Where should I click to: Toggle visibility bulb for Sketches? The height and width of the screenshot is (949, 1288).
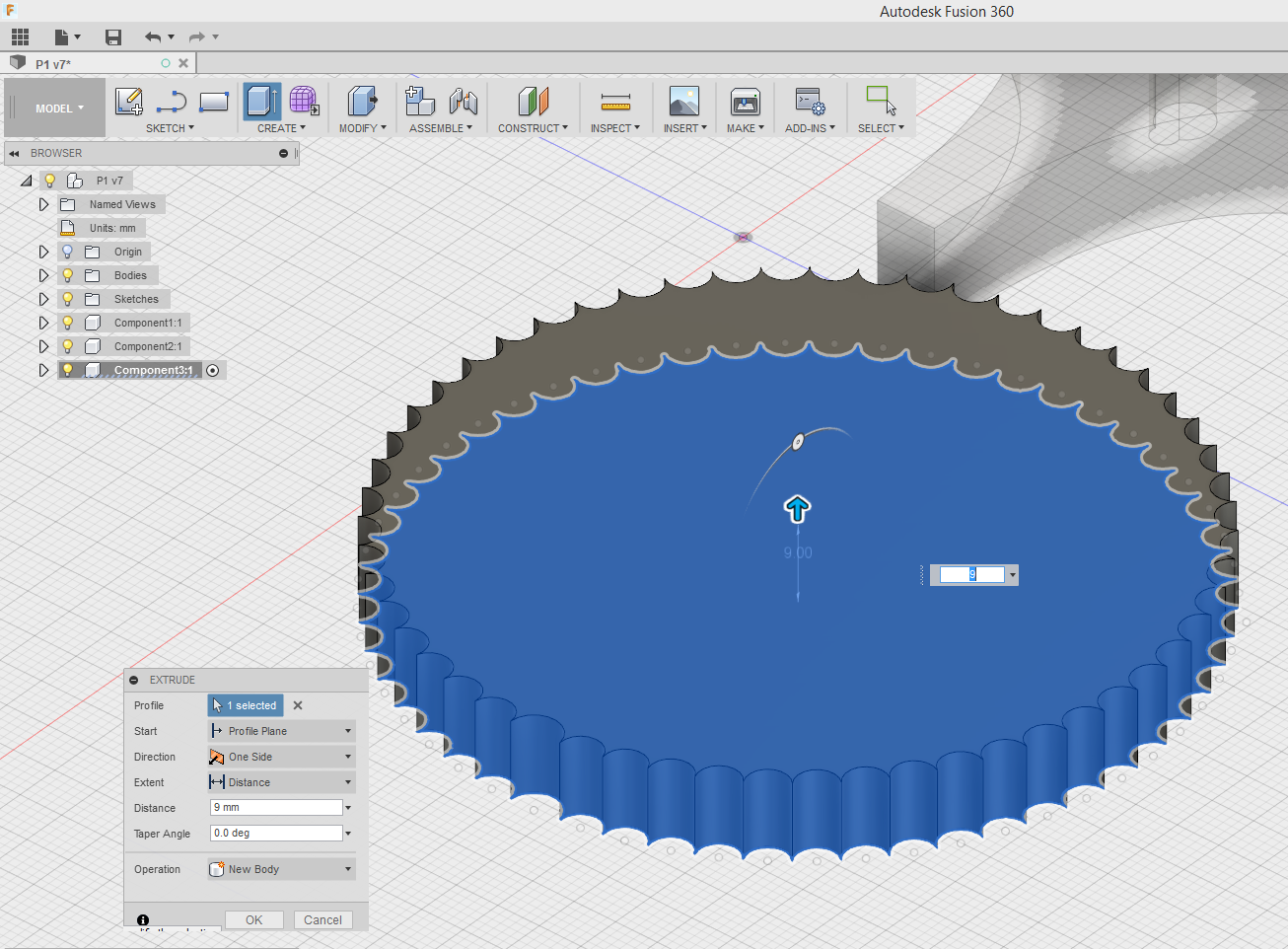(x=67, y=299)
